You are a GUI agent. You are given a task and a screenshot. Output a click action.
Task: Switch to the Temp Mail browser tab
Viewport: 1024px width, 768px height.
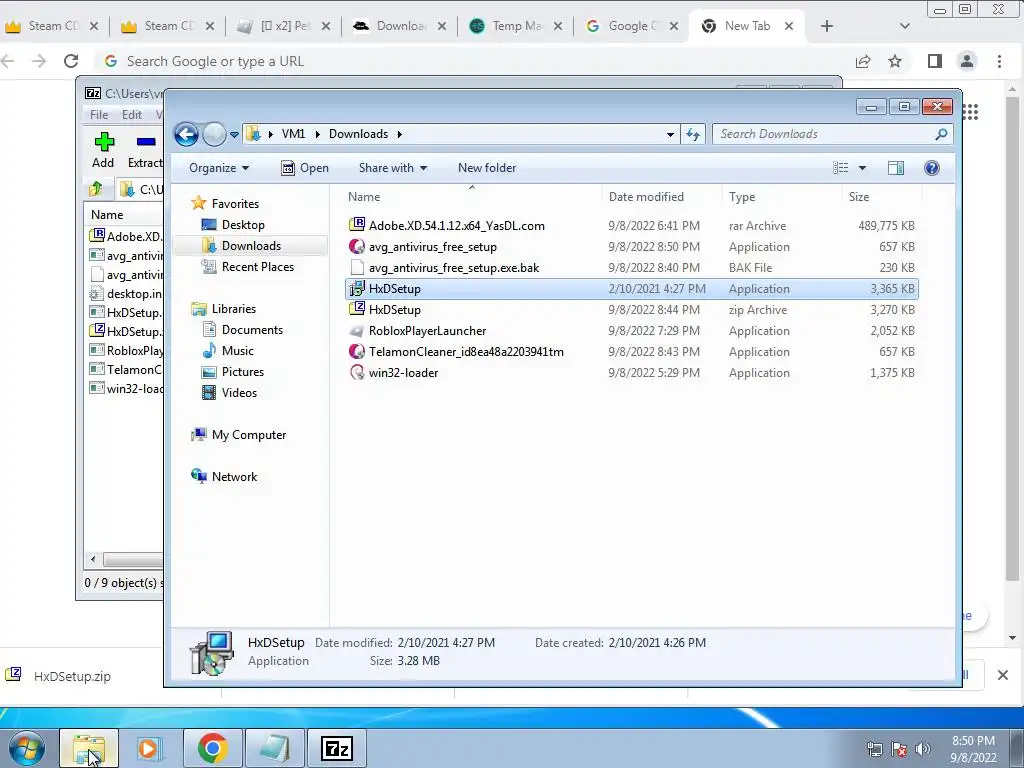pyautogui.click(x=515, y=26)
